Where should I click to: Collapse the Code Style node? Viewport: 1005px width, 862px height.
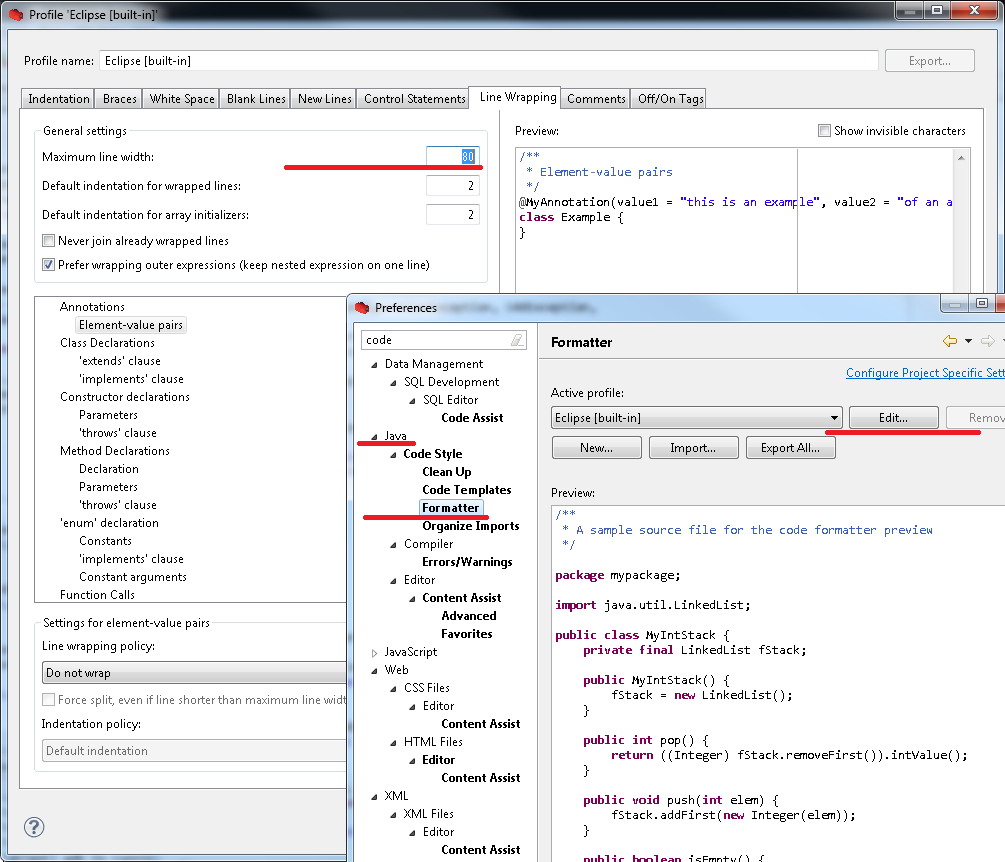click(394, 454)
